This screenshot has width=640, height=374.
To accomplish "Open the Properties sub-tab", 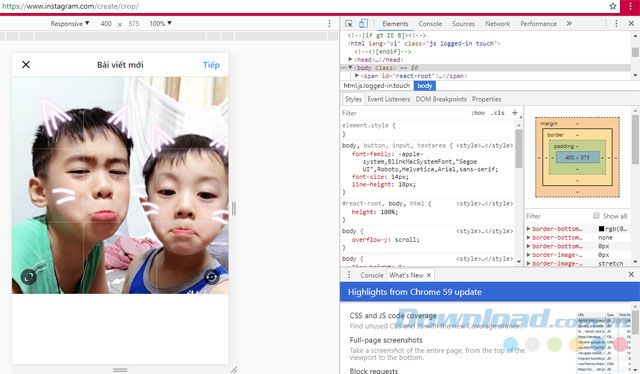I will click(486, 99).
